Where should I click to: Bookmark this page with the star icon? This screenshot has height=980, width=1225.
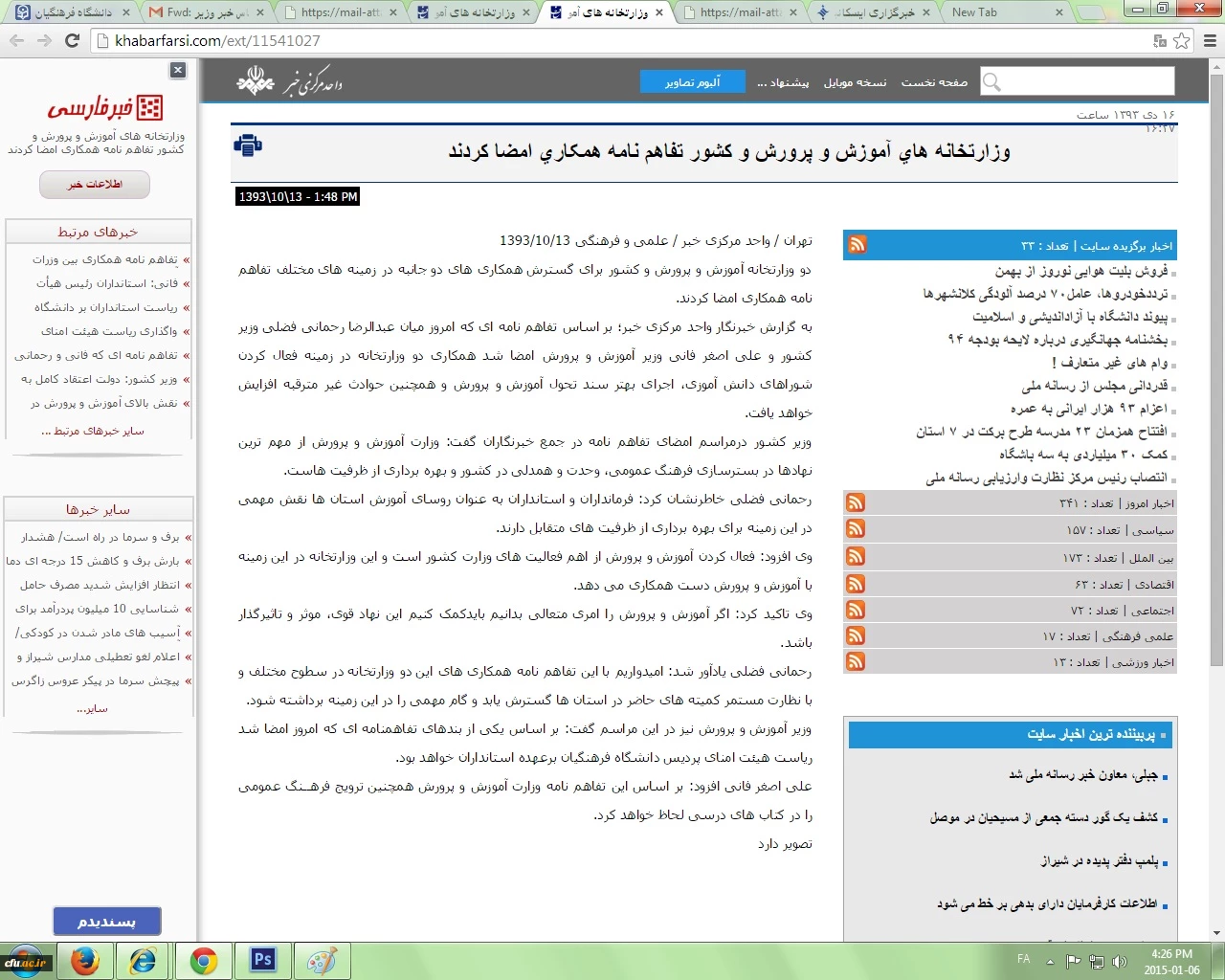tap(1182, 40)
